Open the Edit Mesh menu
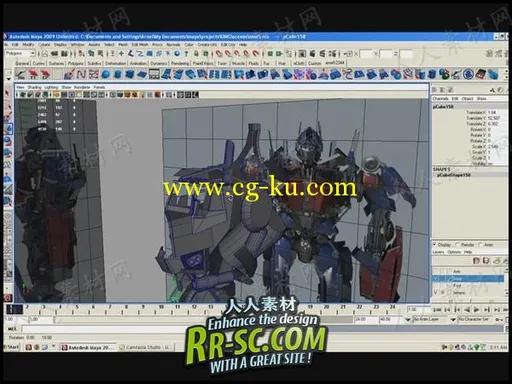512x384 pixels. pos(140,45)
